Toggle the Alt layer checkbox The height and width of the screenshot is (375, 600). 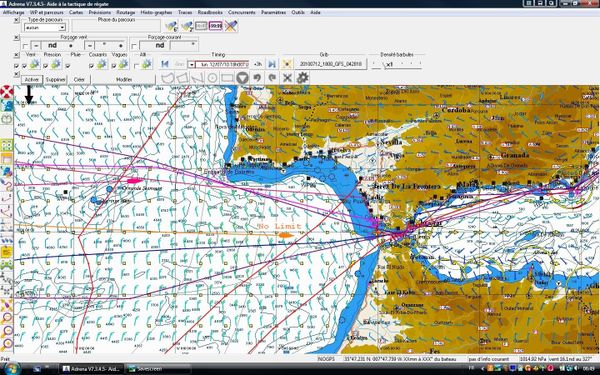click(136, 66)
